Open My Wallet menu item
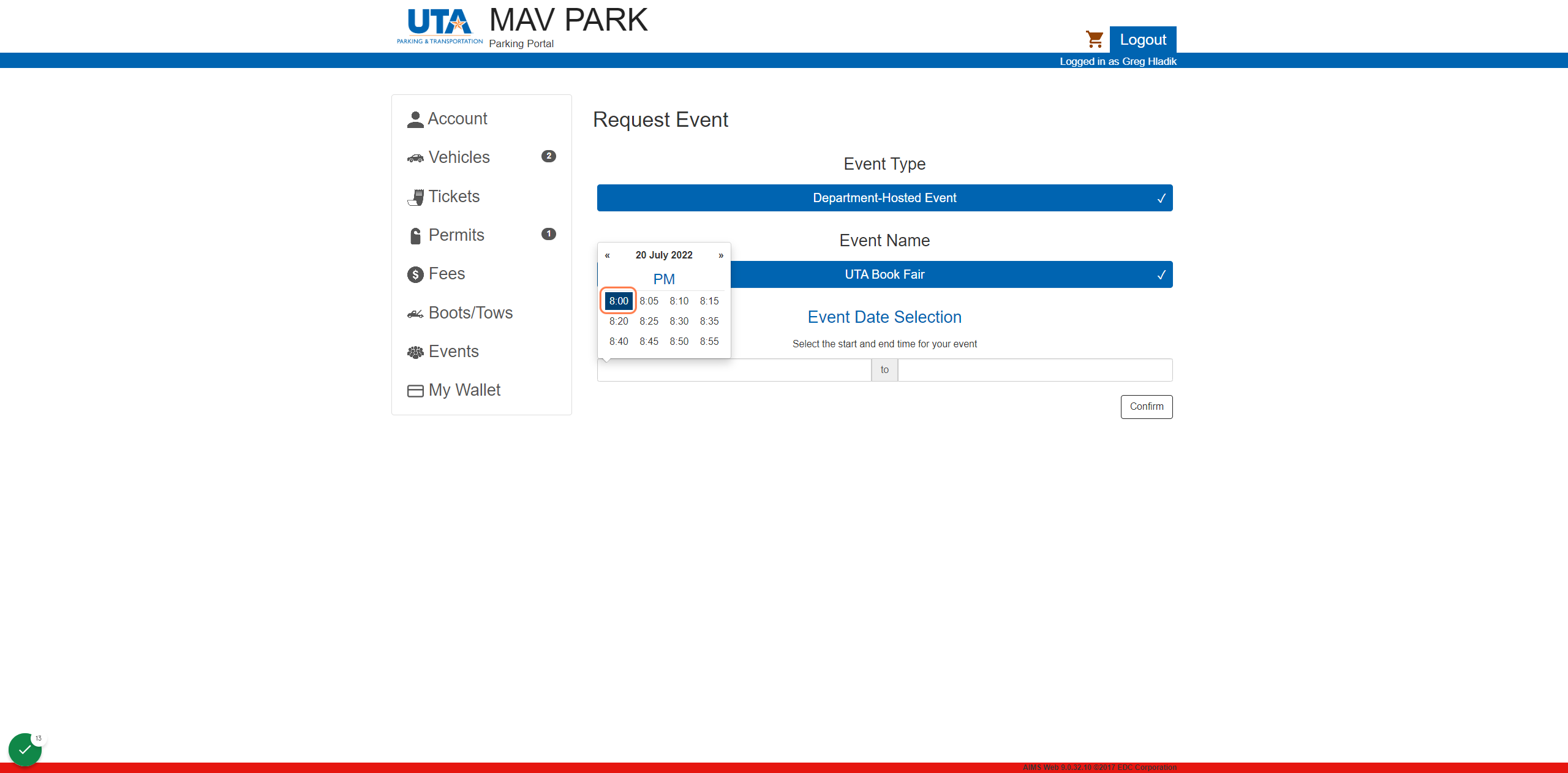 click(481, 390)
